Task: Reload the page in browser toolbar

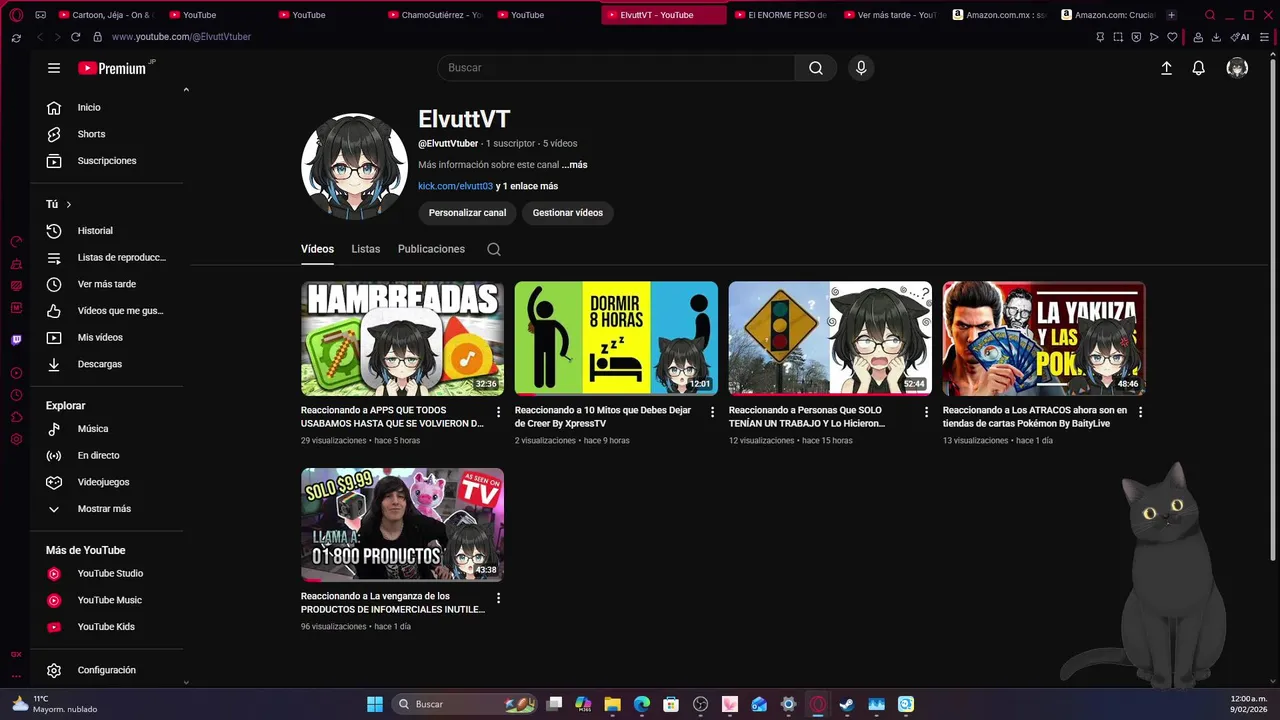Action: pyautogui.click(x=75, y=37)
